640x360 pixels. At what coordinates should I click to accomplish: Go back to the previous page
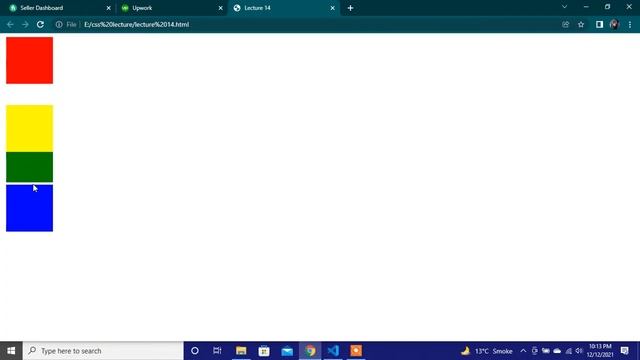click(10, 24)
